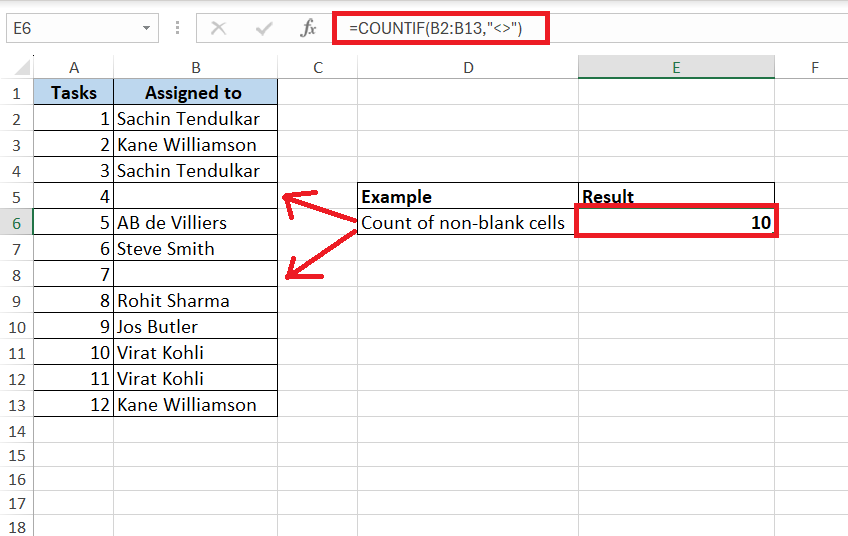Click cell B12 Virat Kohli
The width and height of the screenshot is (848, 536).
(x=196, y=378)
